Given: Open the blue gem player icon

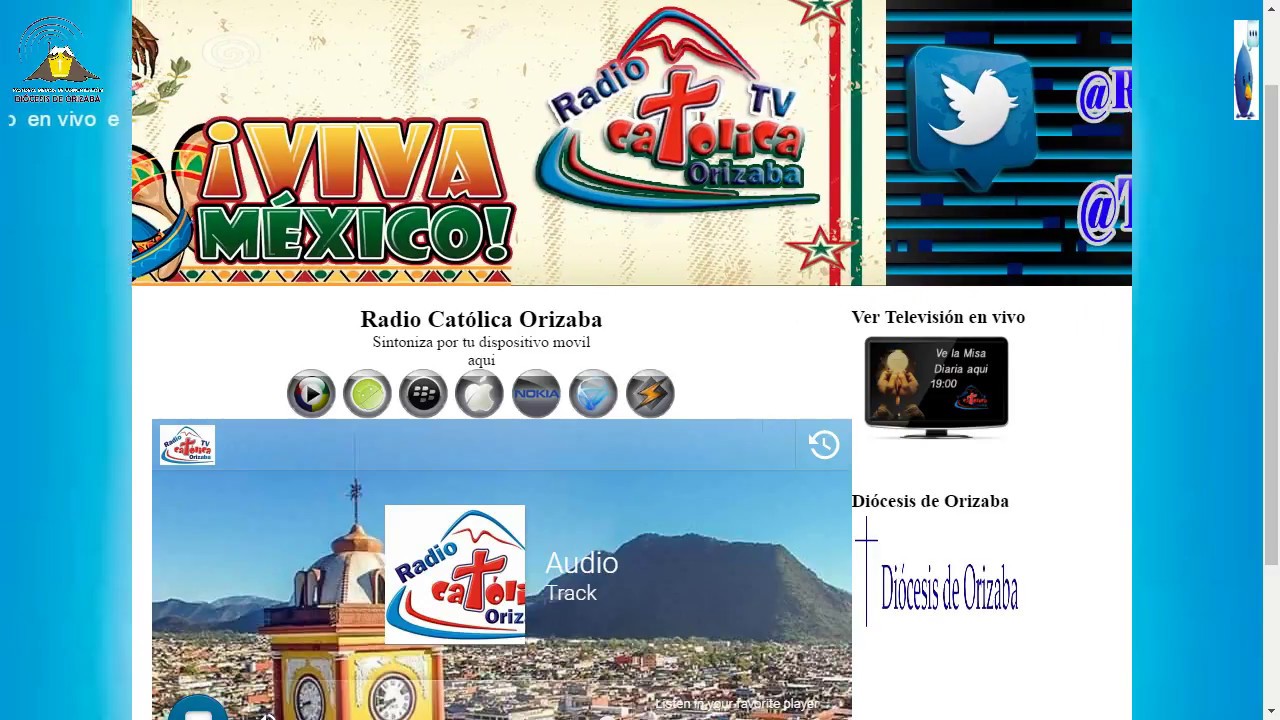Looking at the screenshot, I should (x=593, y=394).
